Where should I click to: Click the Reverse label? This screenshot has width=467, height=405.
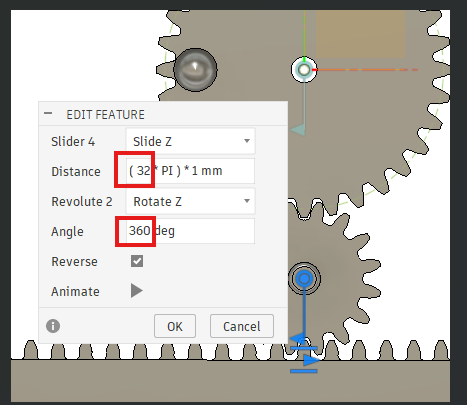pos(74,261)
